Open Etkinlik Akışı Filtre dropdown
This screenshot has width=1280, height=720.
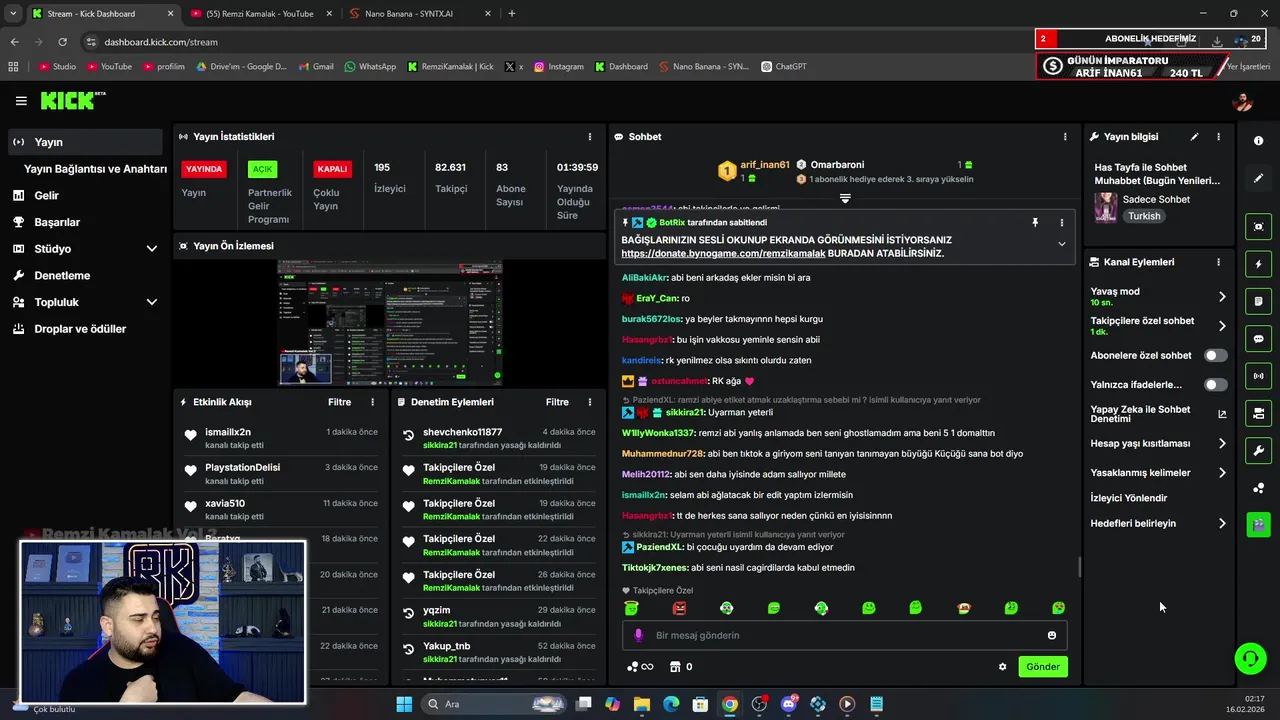click(340, 402)
